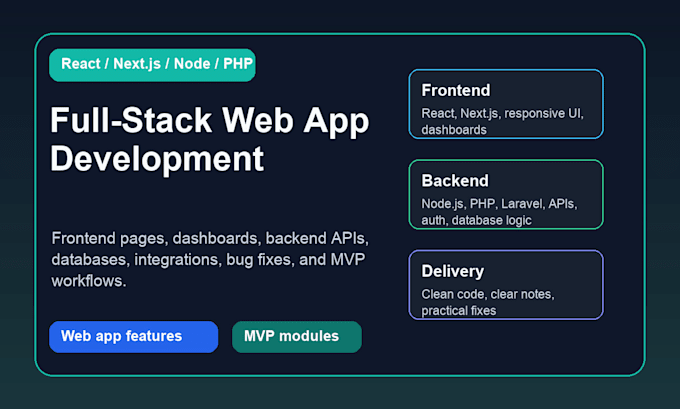Click 'Node.js, PHP, Laravel, APIs' description text

(x=499, y=212)
